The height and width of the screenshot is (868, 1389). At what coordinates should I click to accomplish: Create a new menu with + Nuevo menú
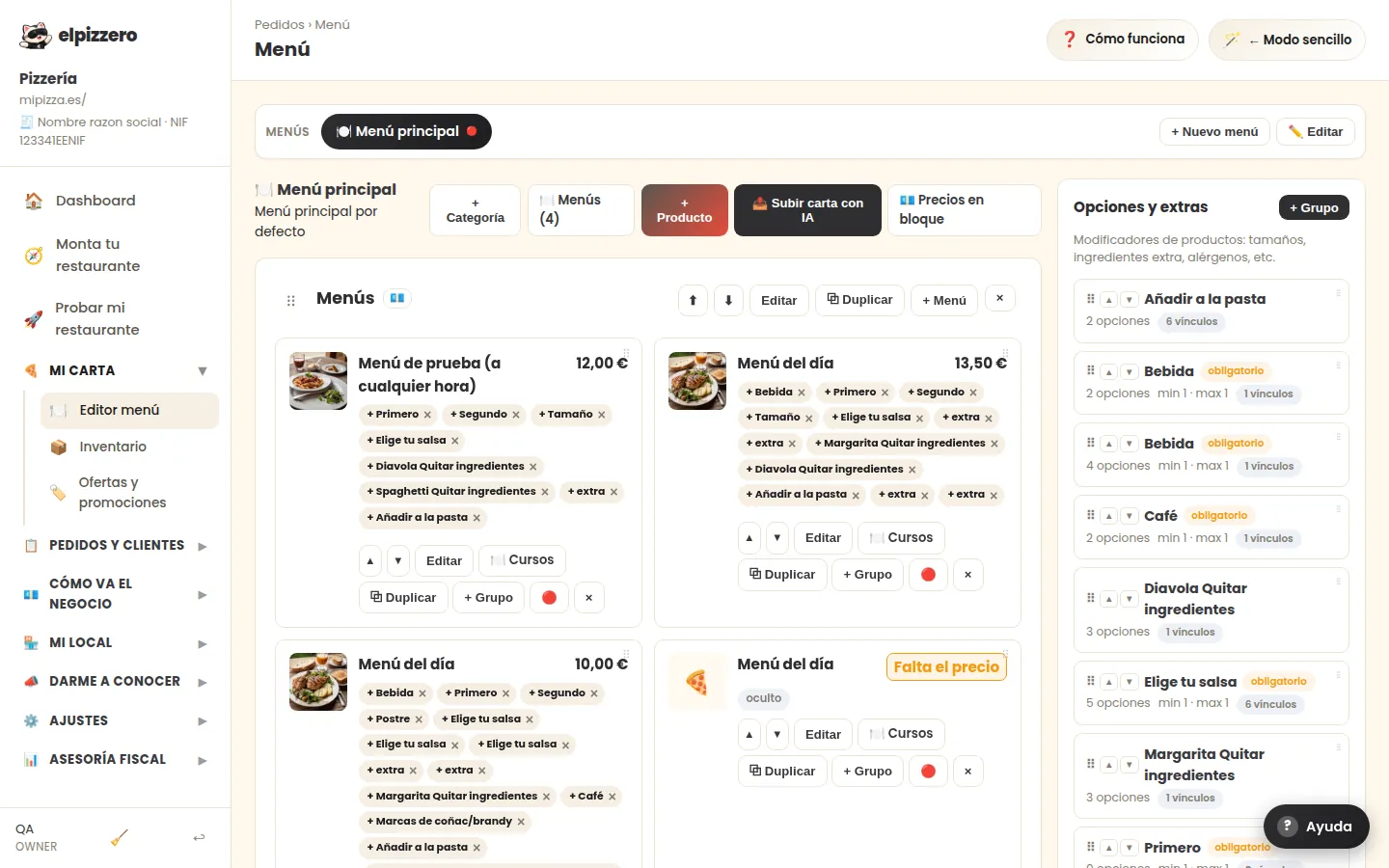pyautogui.click(x=1214, y=132)
